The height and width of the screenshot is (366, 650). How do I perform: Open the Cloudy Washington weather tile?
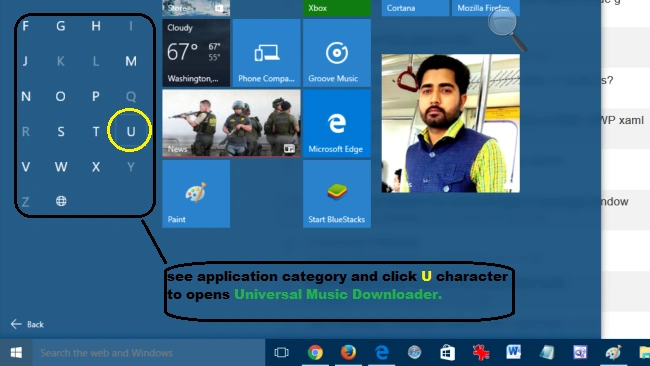click(x=196, y=53)
